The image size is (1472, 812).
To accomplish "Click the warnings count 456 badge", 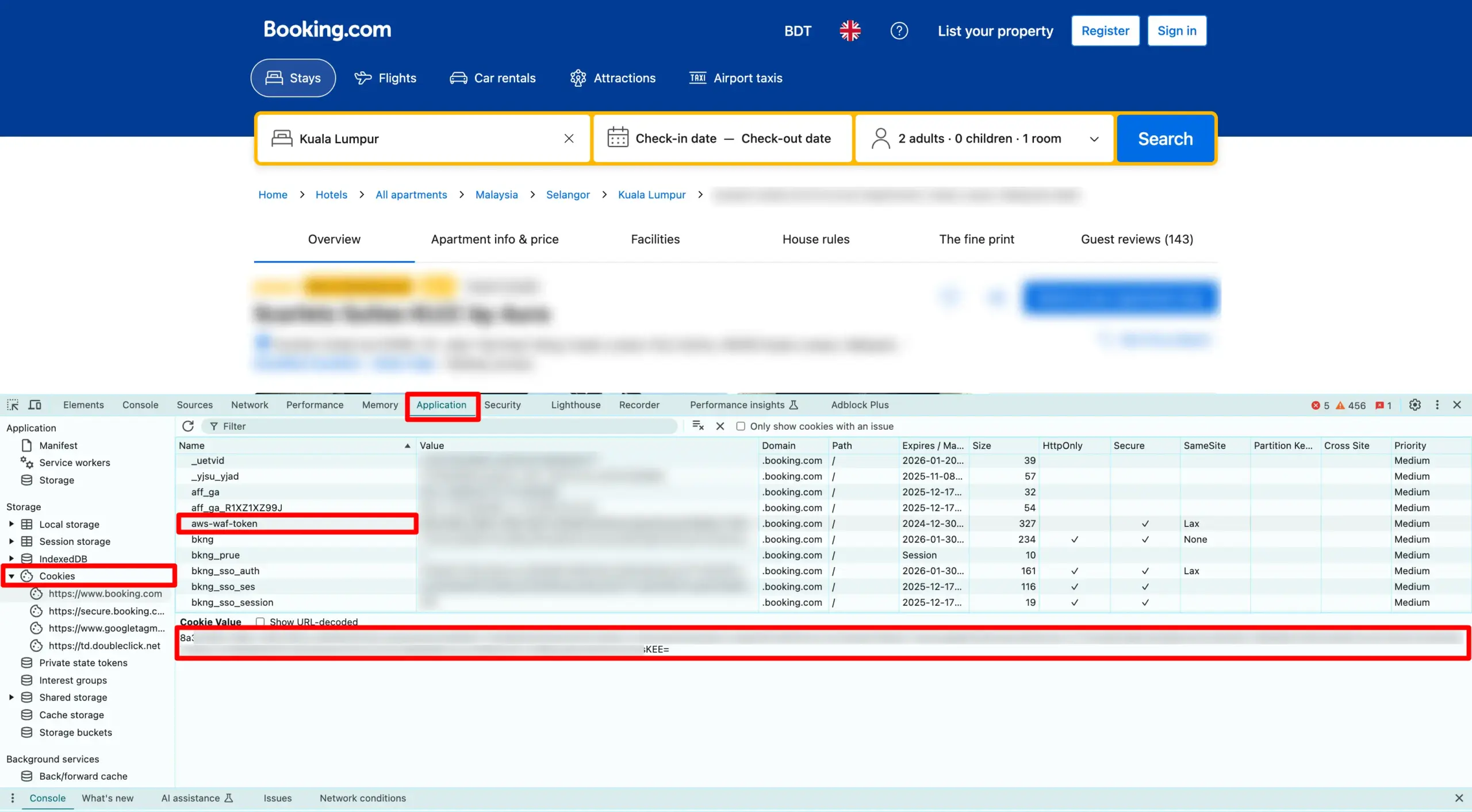I will point(1351,405).
